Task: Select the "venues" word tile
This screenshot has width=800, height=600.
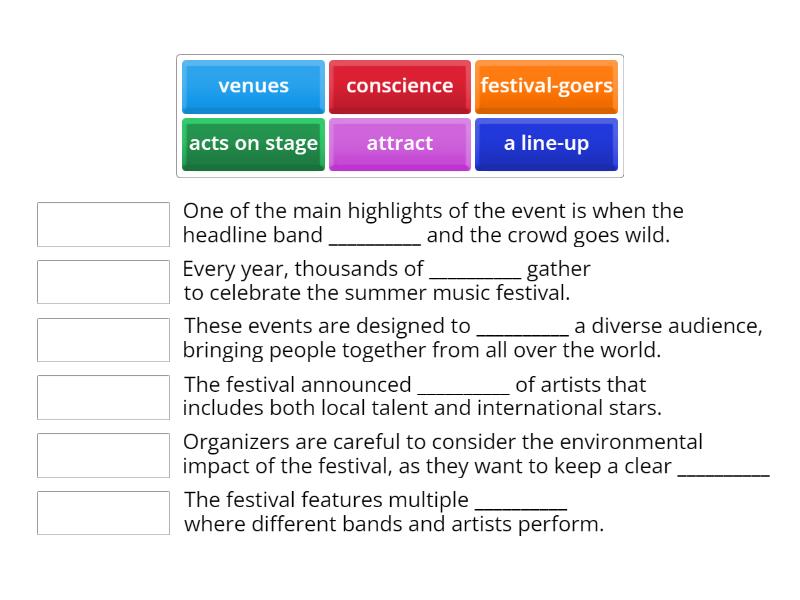Action: (252, 86)
